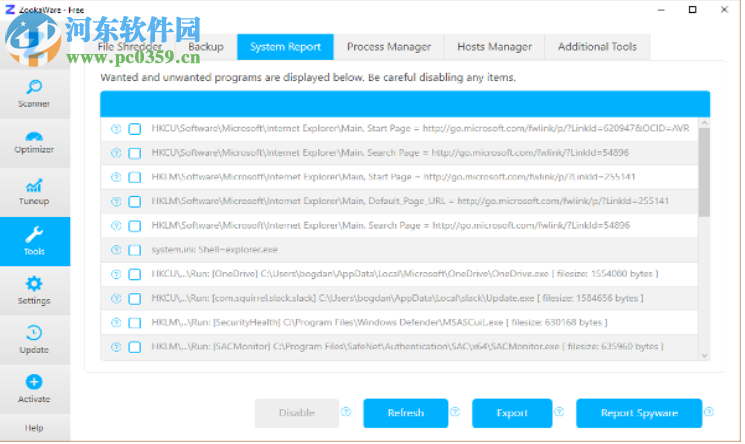Click the Export button
Image resolution: width=745 pixels, height=444 pixels.
(x=512, y=413)
